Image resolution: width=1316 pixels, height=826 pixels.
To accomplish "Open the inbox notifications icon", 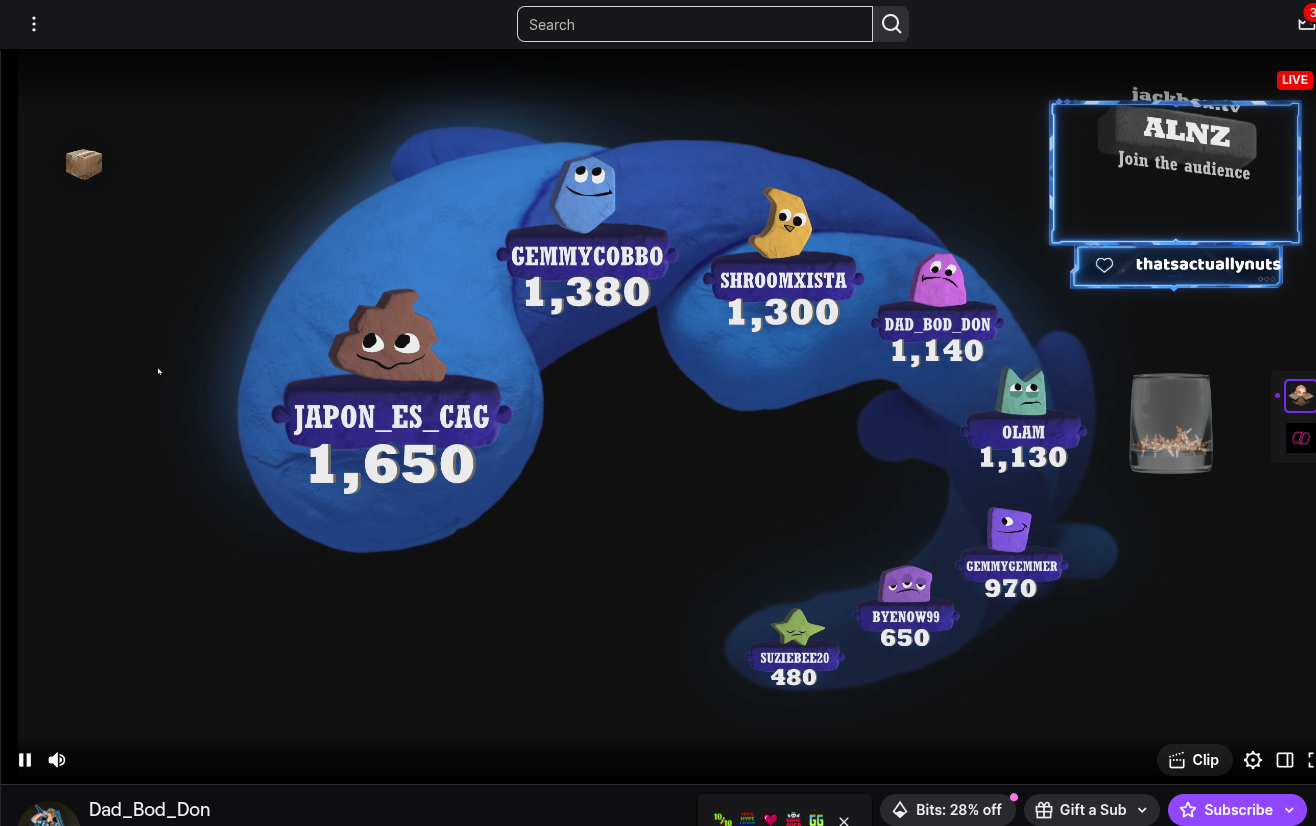I will pos(1305,23).
